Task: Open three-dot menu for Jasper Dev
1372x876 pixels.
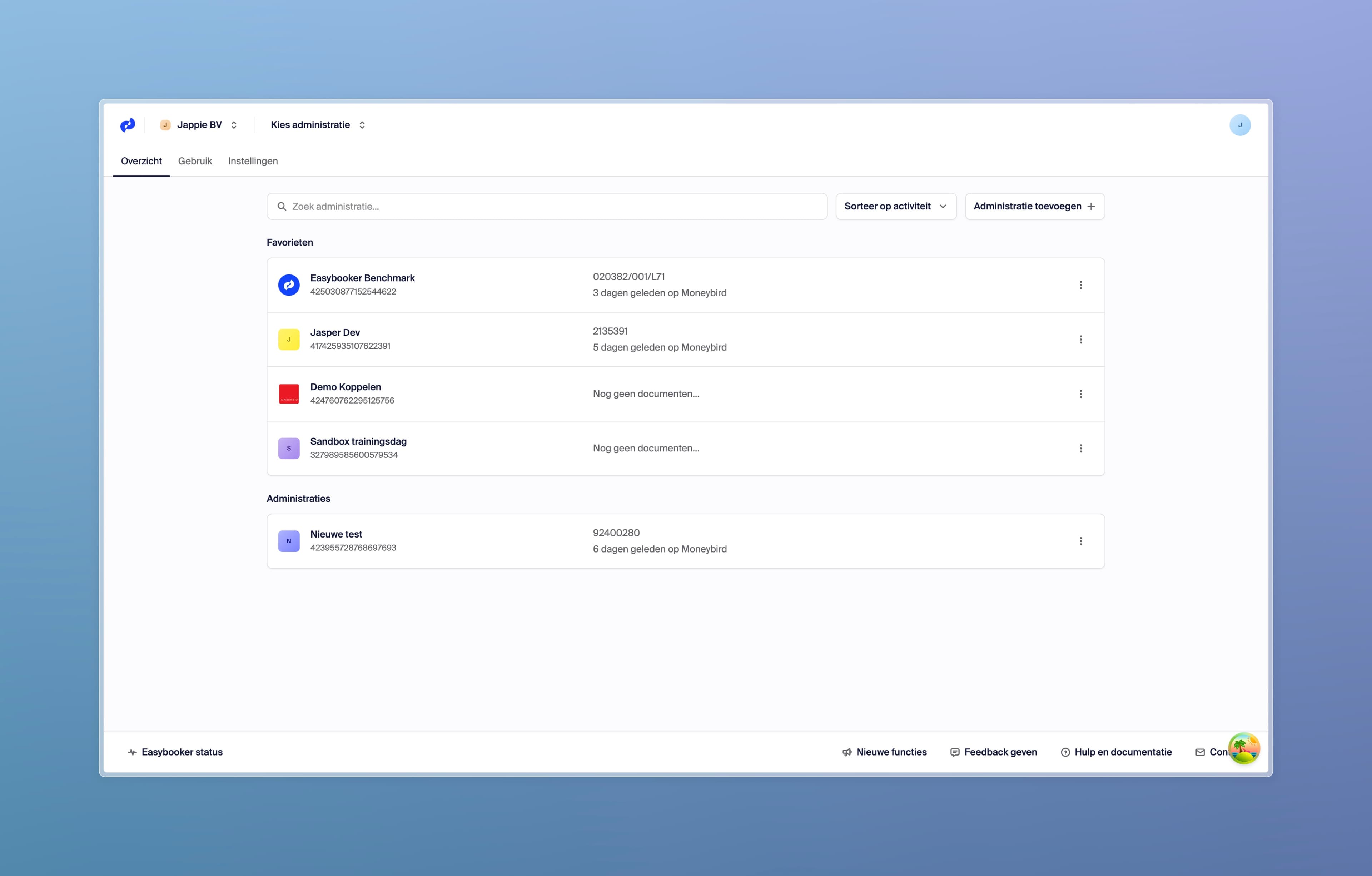Action: click(x=1080, y=340)
